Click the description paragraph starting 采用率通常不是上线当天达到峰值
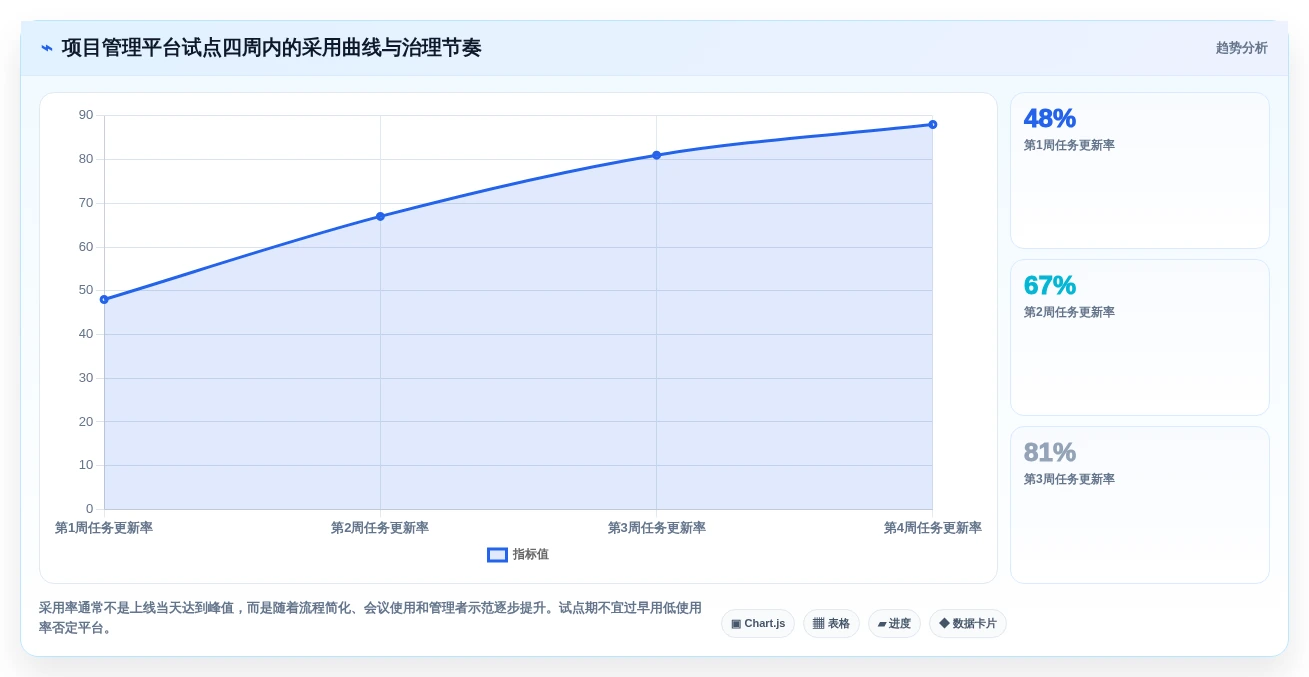This screenshot has width=1309, height=677. click(x=370, y=618)
